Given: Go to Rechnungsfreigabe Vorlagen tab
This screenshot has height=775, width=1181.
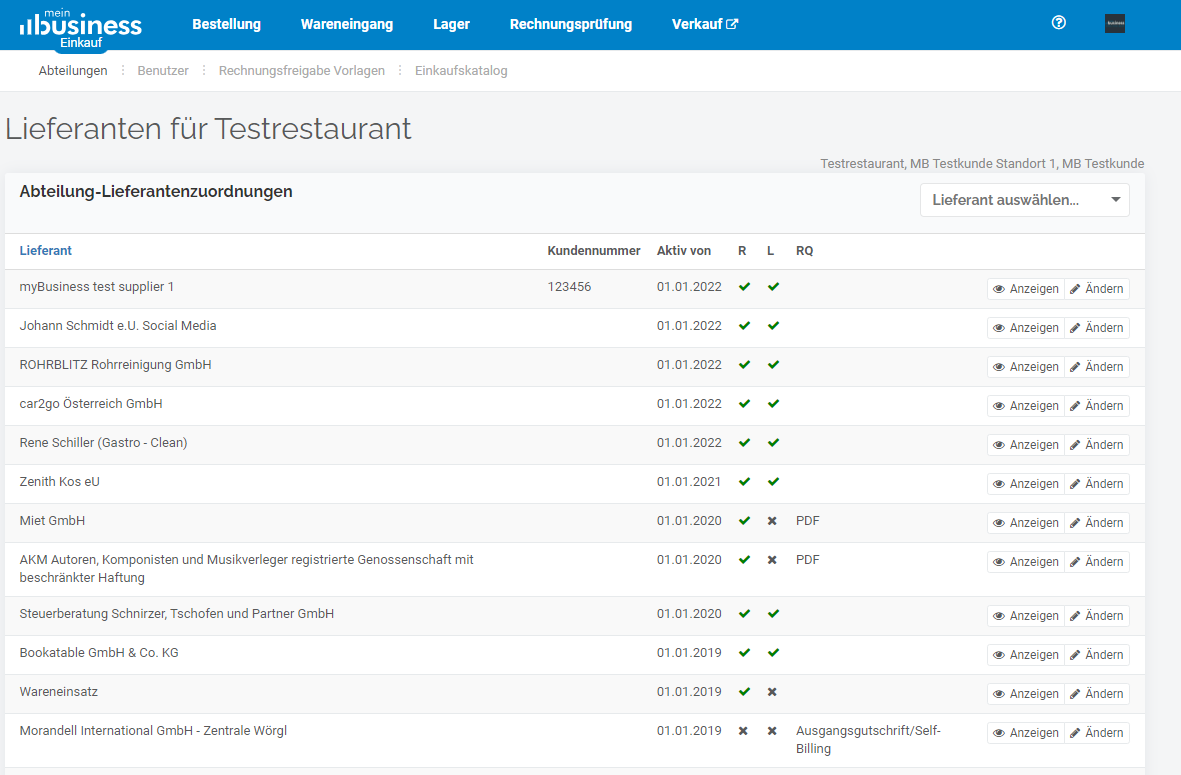Looking at the screenshot, I should [301, 71].
